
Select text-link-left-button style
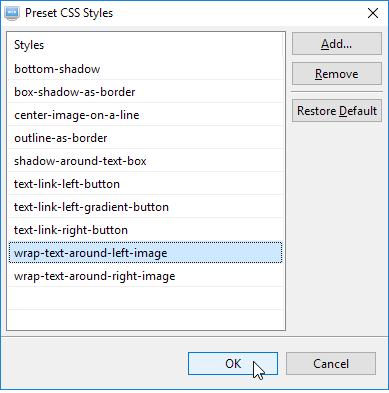pyautogui.click(x=145, y=184)
